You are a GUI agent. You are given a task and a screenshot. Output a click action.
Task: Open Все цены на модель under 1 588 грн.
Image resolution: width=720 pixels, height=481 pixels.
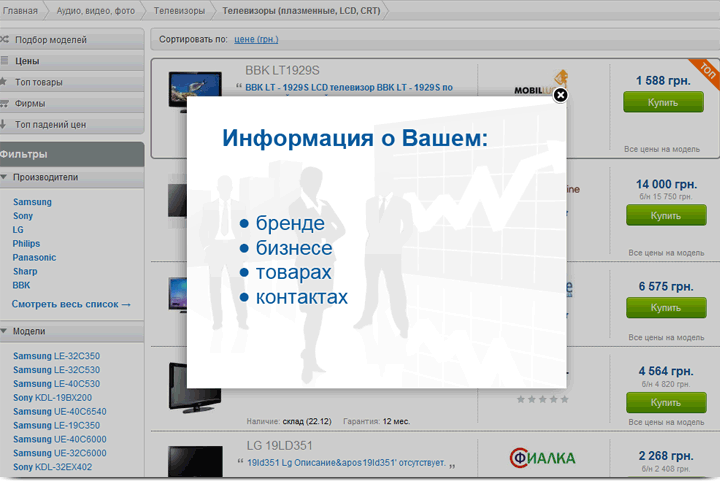click(x=662, y=149)
